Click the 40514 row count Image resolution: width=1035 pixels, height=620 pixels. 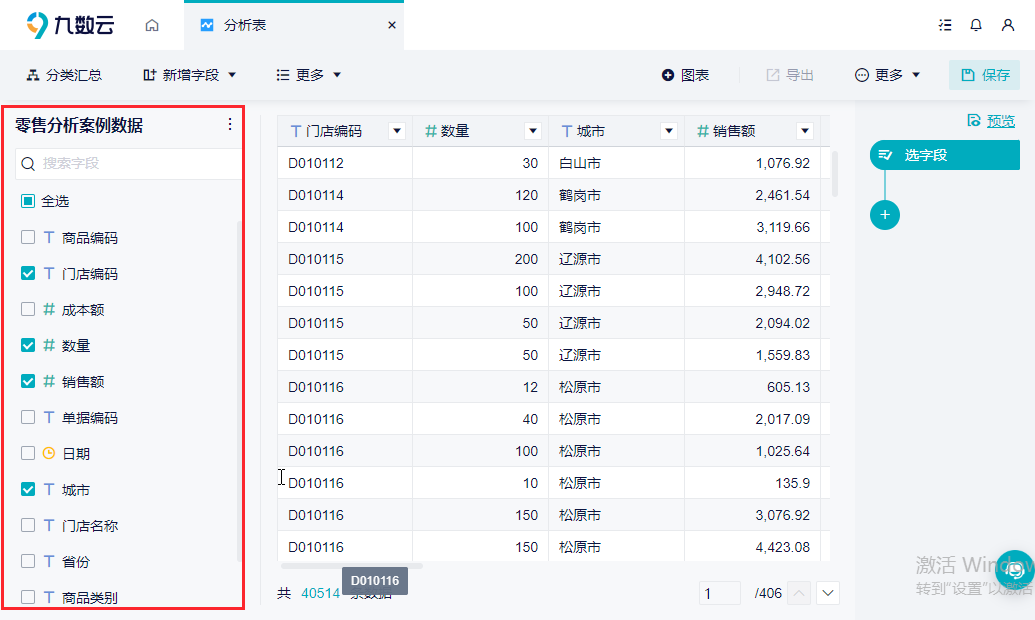(x=320, y=593)
